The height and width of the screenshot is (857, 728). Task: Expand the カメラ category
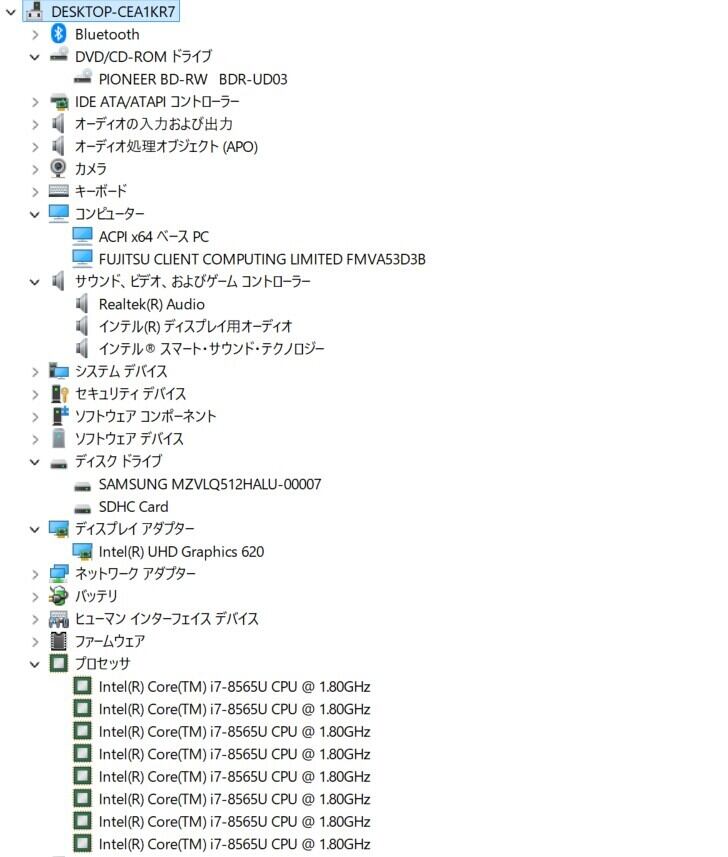[36, 169]
